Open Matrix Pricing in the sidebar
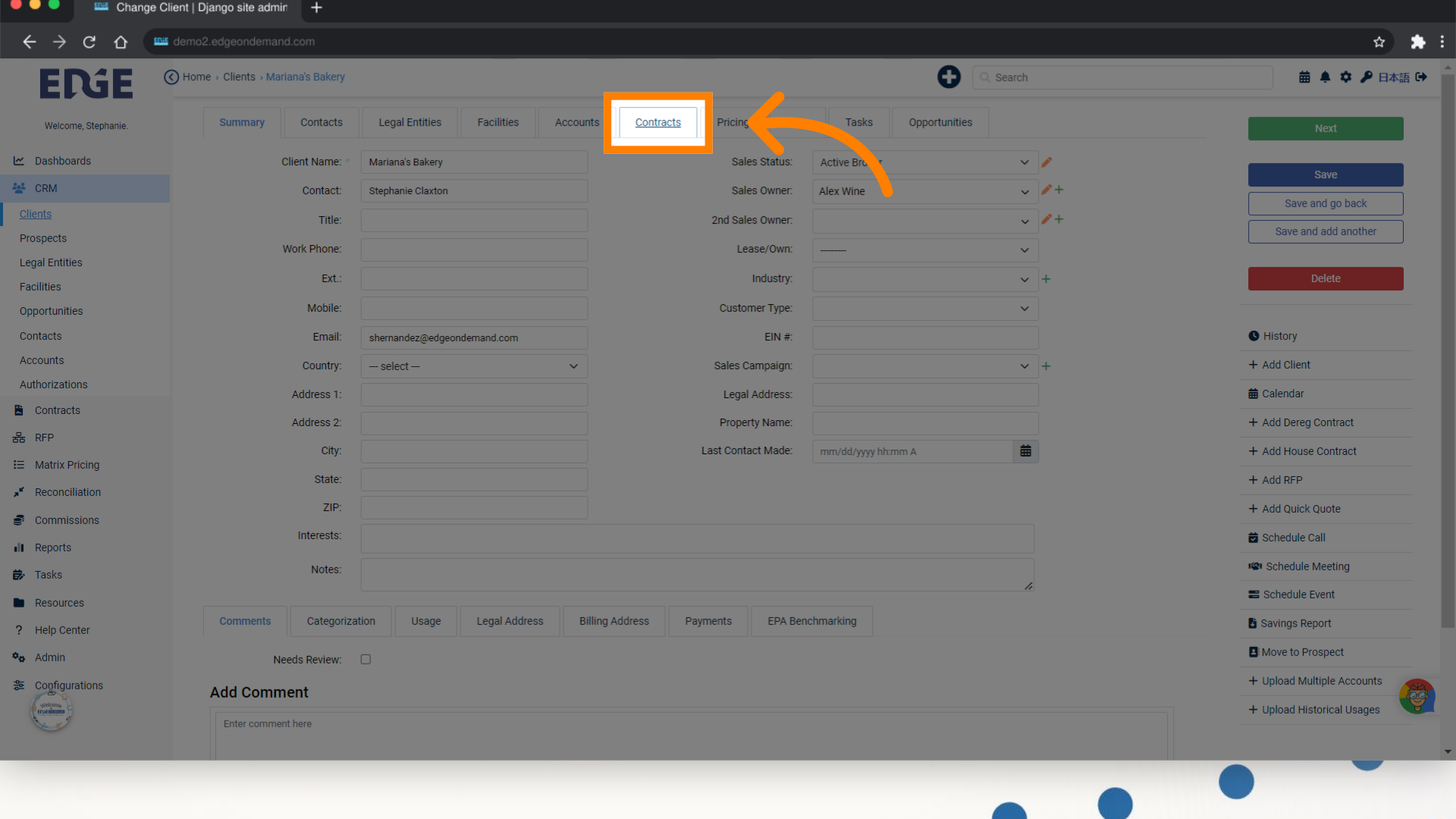The width and height of the screenshot is (1456, 819). click(x=67, y=465)
